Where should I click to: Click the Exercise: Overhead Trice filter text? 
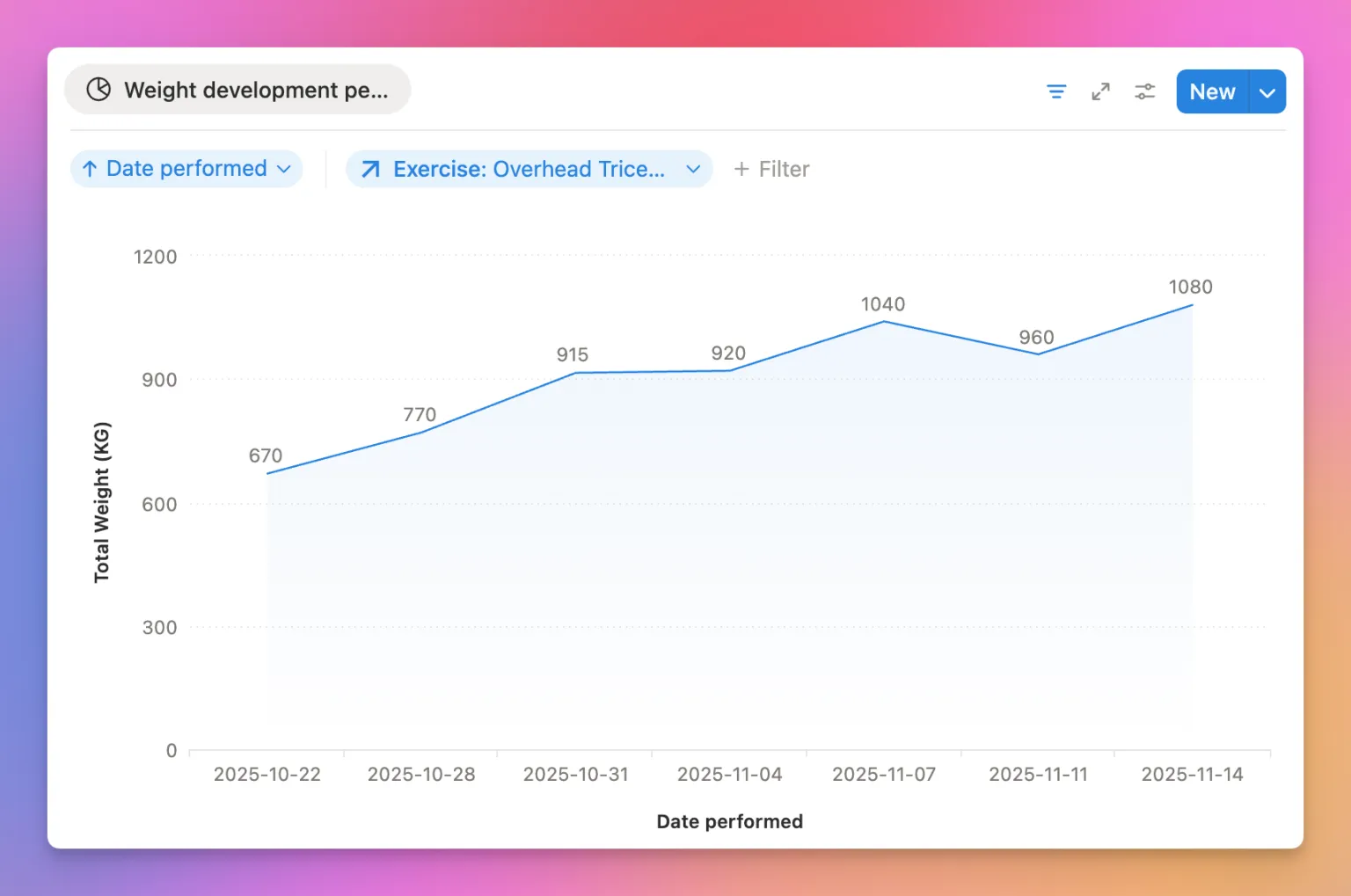pyautogui.click(x=529, y=169)
